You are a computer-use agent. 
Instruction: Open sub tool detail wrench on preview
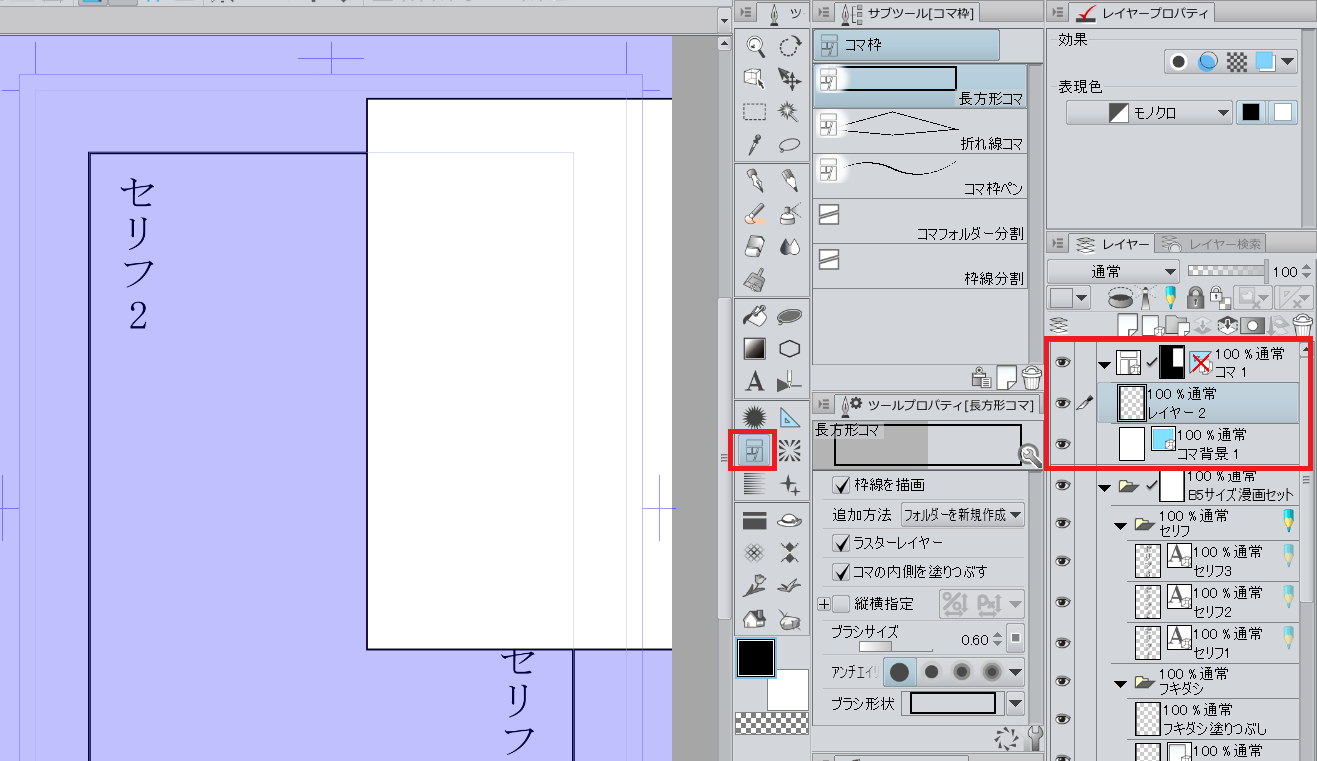coord(1030,457)
